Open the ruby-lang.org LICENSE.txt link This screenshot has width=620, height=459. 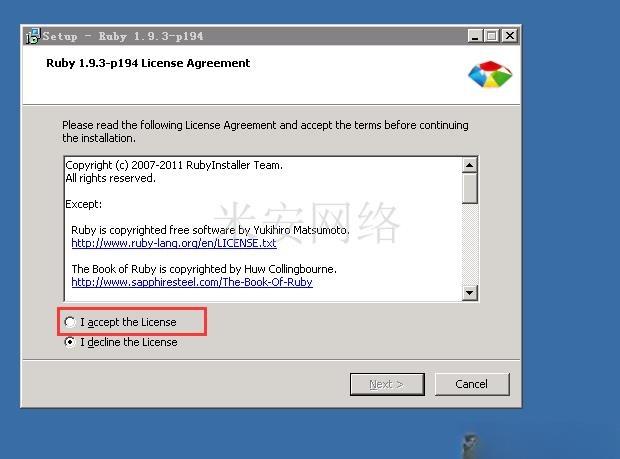click(x=174, y=243)
